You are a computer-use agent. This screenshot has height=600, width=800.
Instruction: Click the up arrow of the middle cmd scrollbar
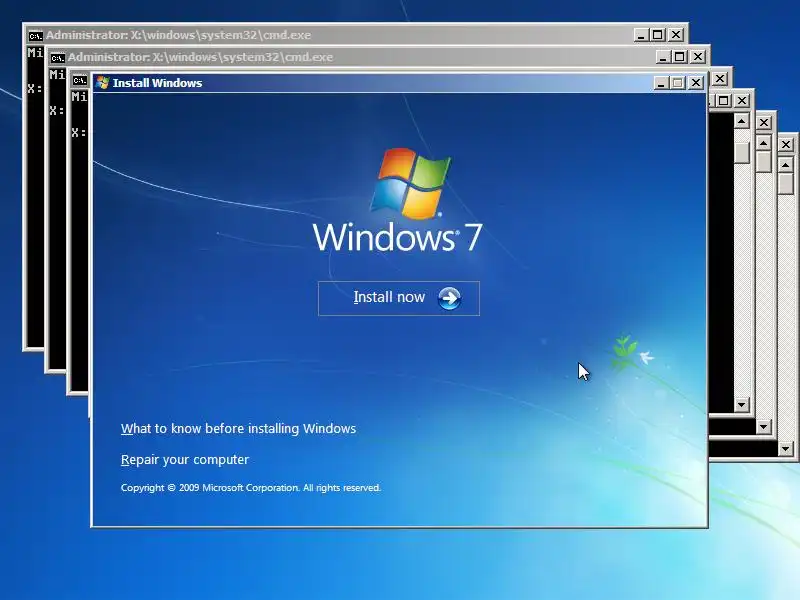[x=763, y=143]
